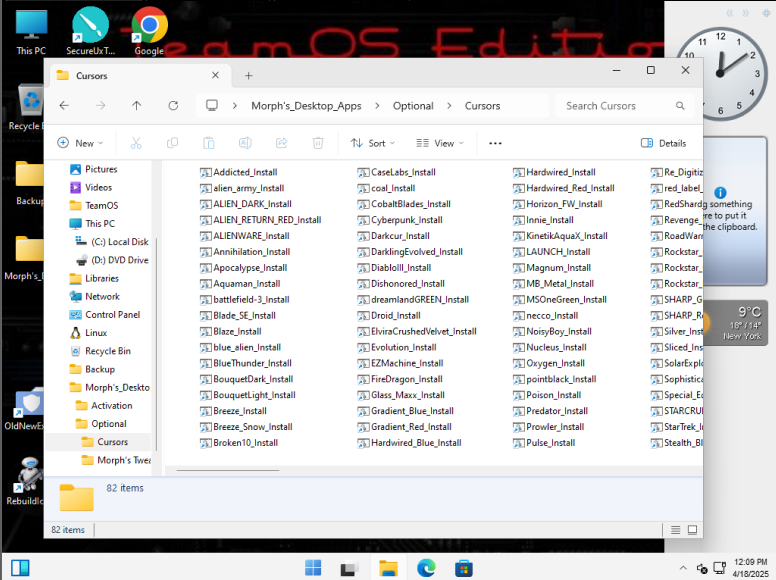Open the Sort dropdown menu
This screenshot has width=776, height=580.
373,143
